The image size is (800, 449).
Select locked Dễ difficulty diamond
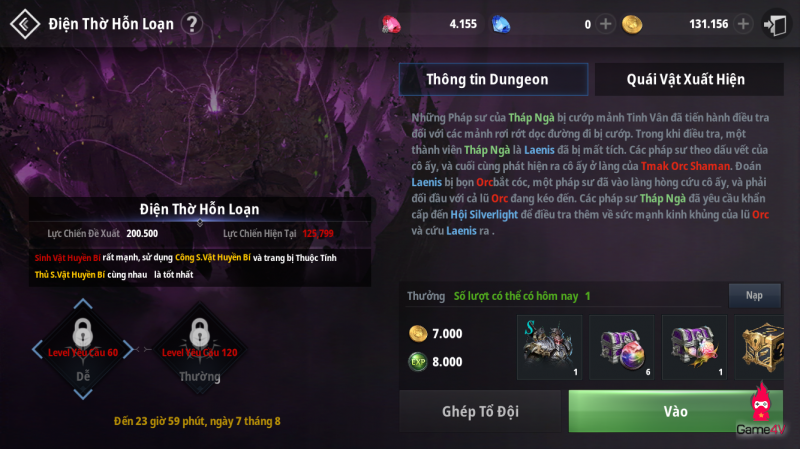pyautogui.click(x=83, y=349)
